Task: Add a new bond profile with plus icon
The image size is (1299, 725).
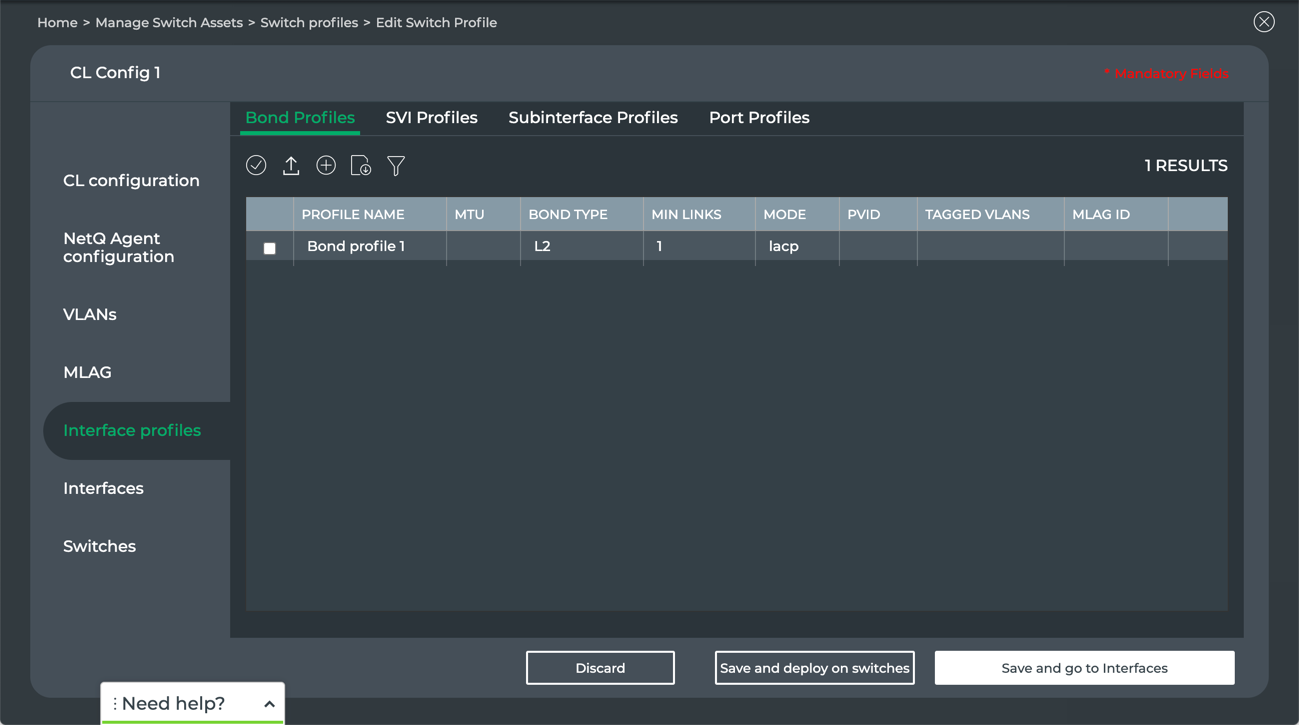Action: click(x=326, y=166)
